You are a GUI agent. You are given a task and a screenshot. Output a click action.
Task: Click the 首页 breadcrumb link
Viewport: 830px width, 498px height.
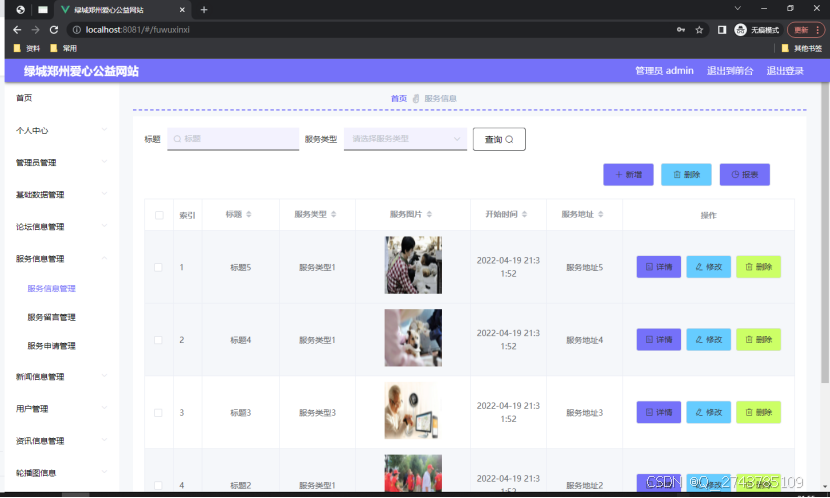click(399, 98)
